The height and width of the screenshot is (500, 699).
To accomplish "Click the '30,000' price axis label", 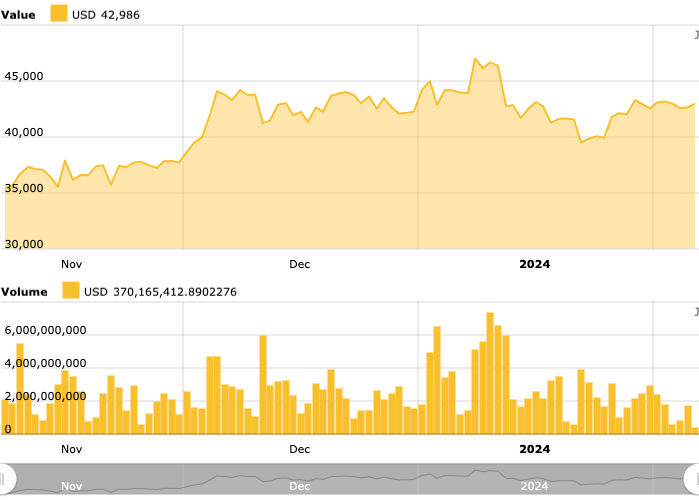I will [x=24, y=244].
